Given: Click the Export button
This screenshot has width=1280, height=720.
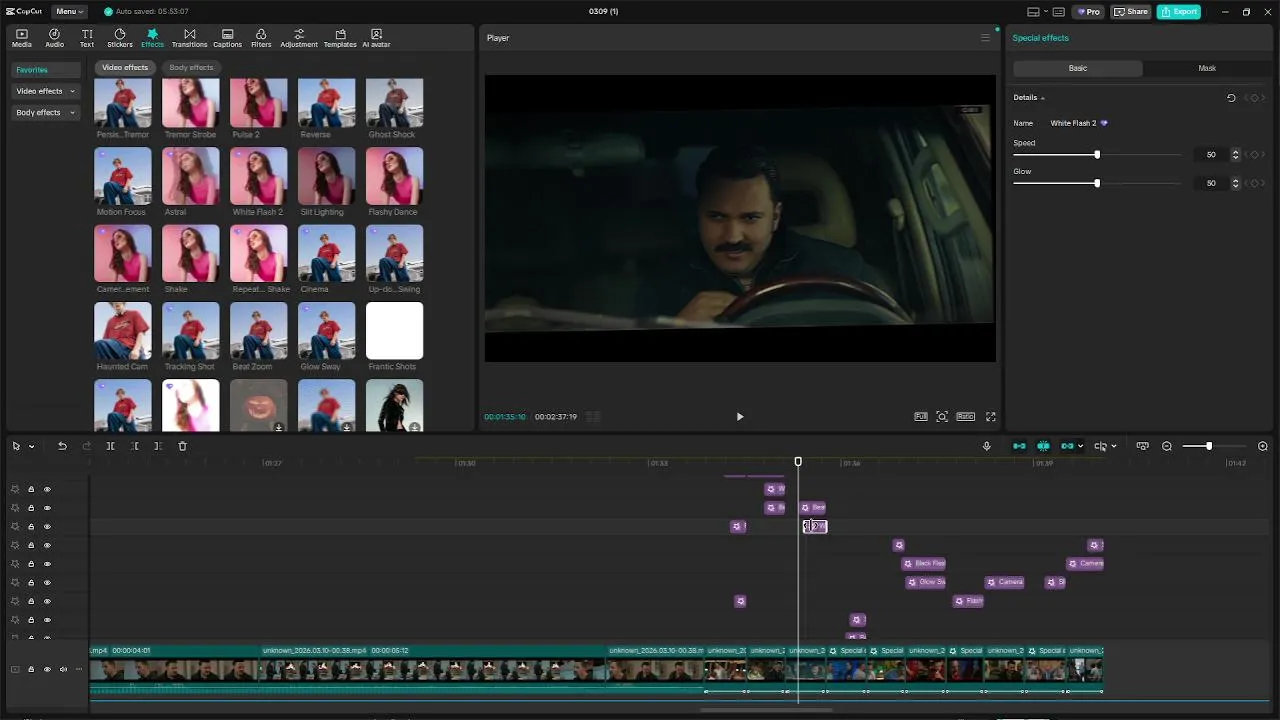Looking at the screenshot, I should coord(1179,12).
